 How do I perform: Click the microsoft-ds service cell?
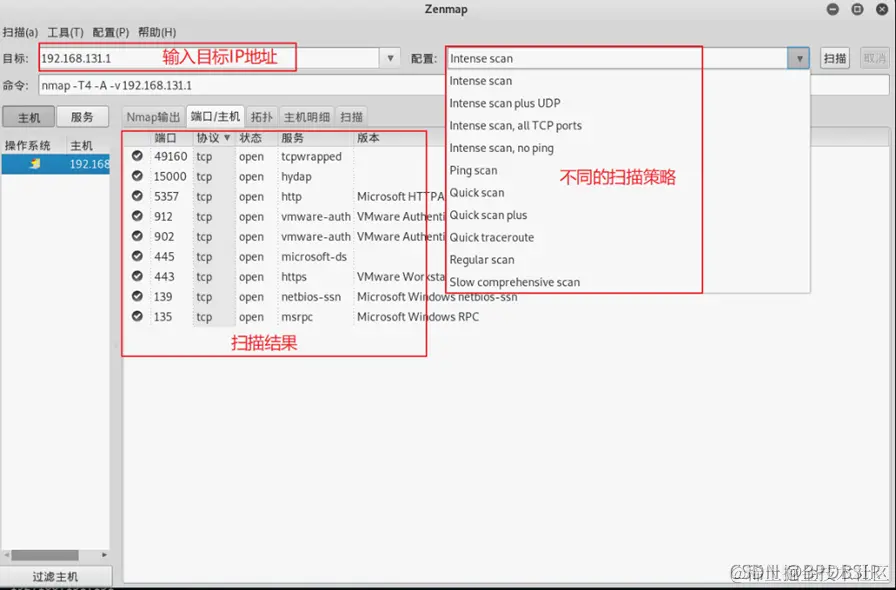[x=314, y=256]
